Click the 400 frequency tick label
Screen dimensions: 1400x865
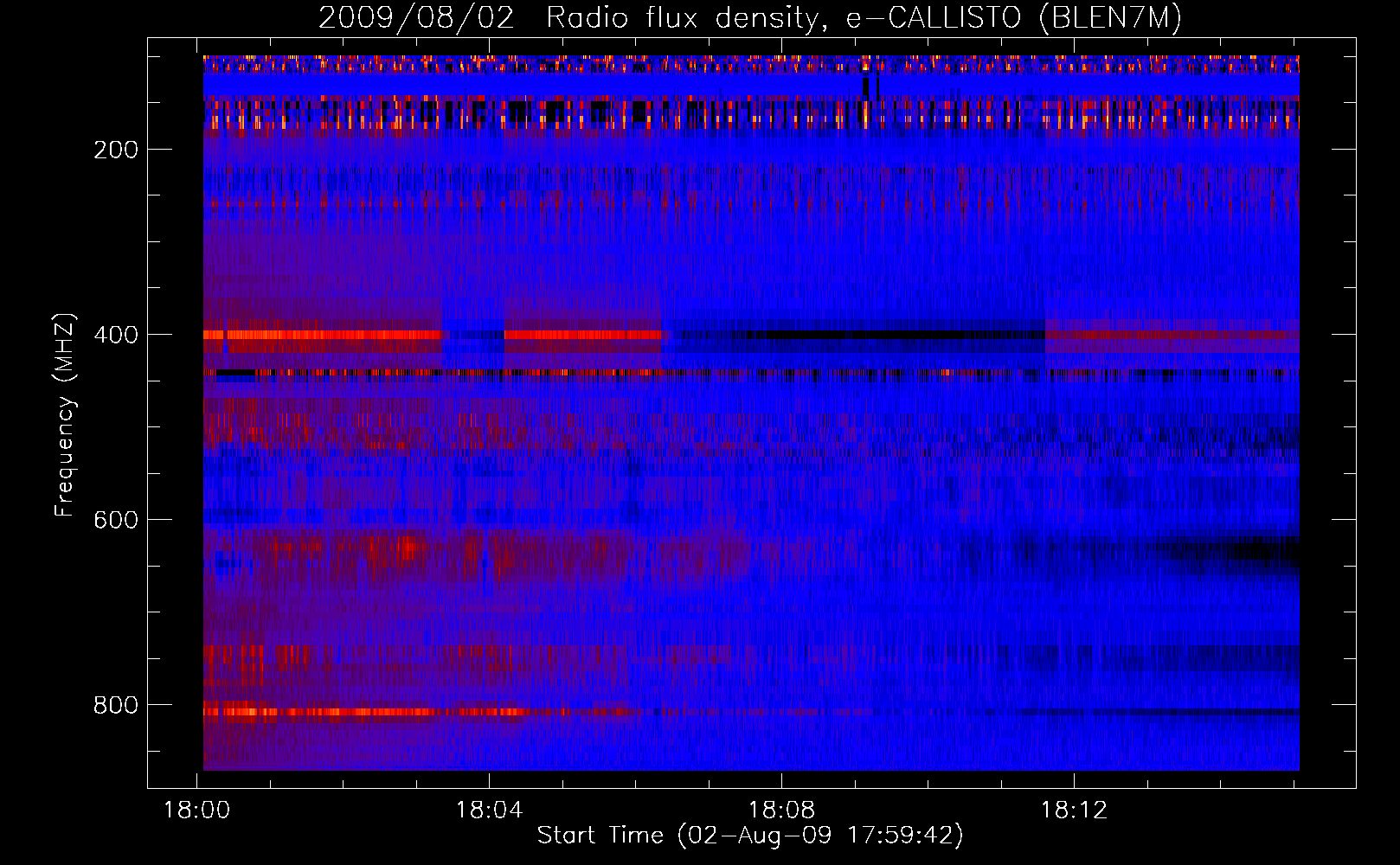(116, 335)
